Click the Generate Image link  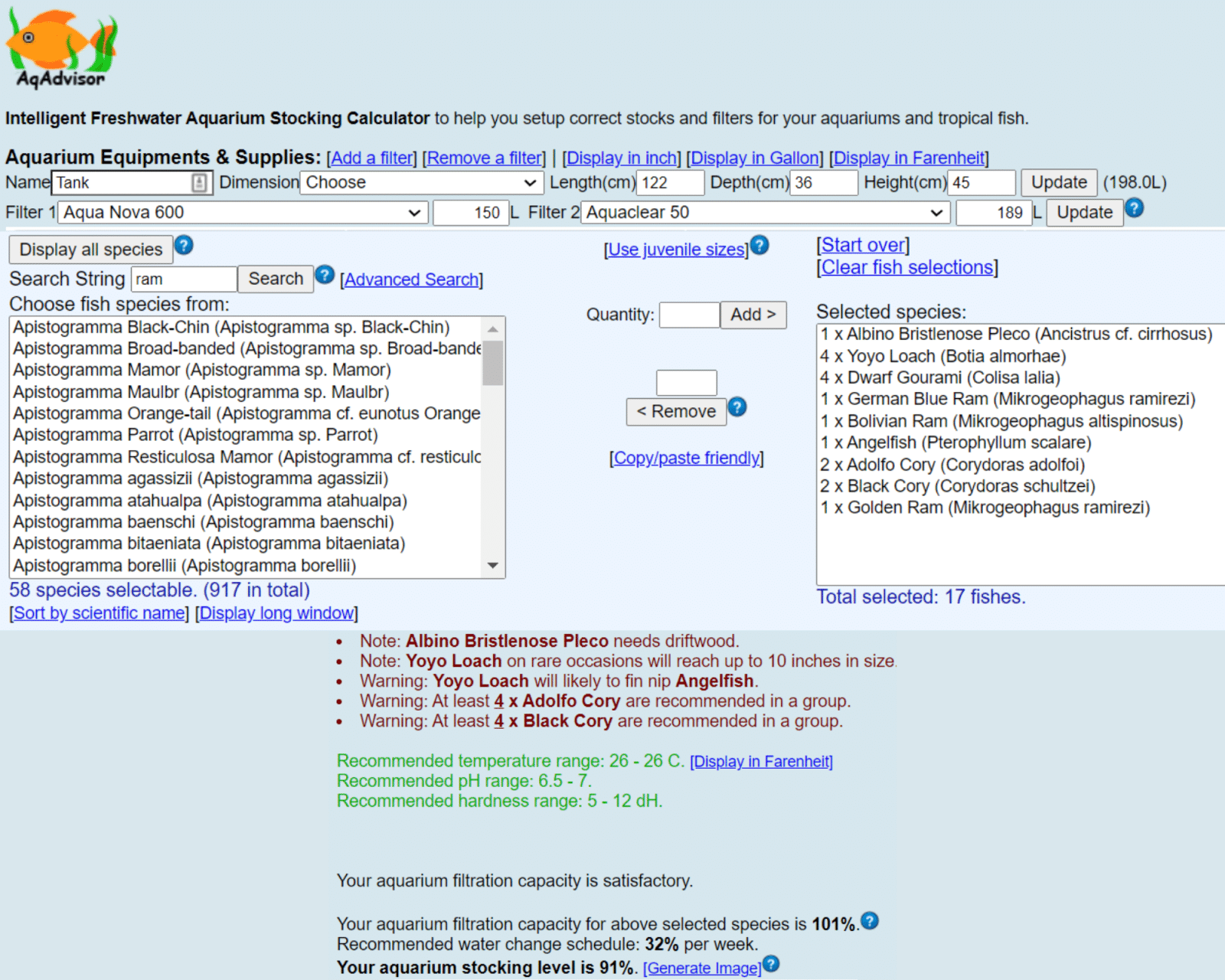[x=703, y=969]
